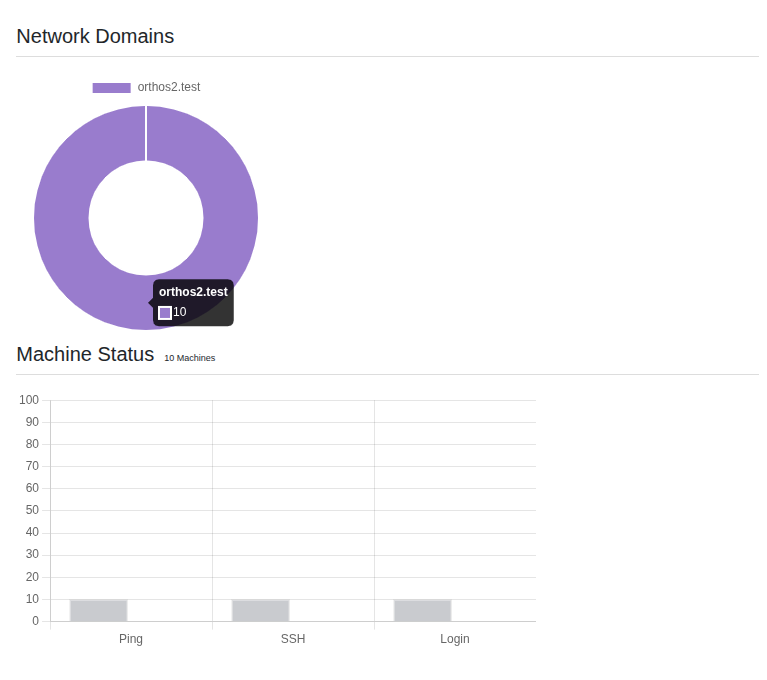Click the Login bar in chart
The width and height of the screenshot is (767, 680).
[x=423, y=610]
